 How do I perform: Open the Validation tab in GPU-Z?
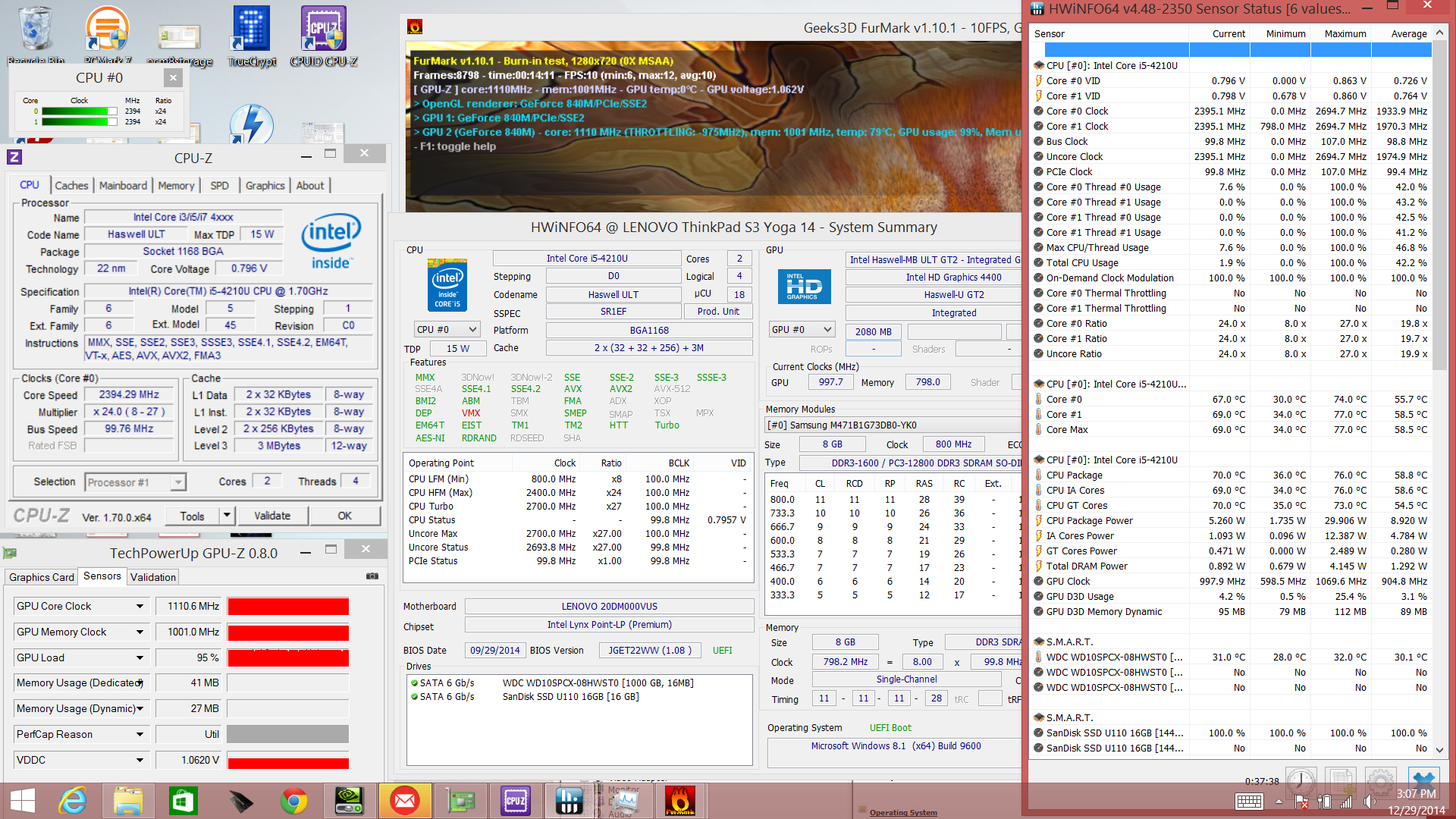click(153, 577)
